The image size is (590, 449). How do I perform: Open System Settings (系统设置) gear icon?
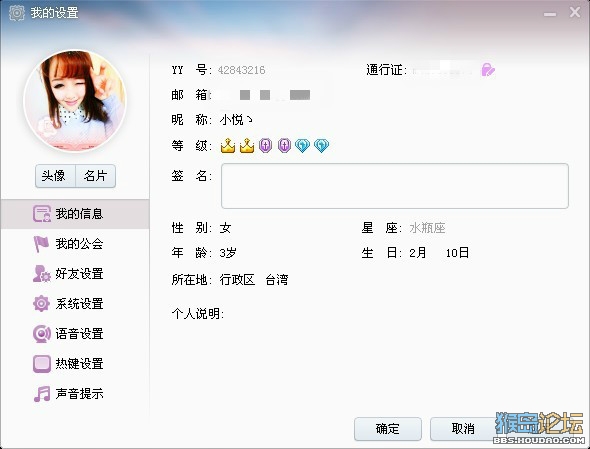(x=41, y=303)
